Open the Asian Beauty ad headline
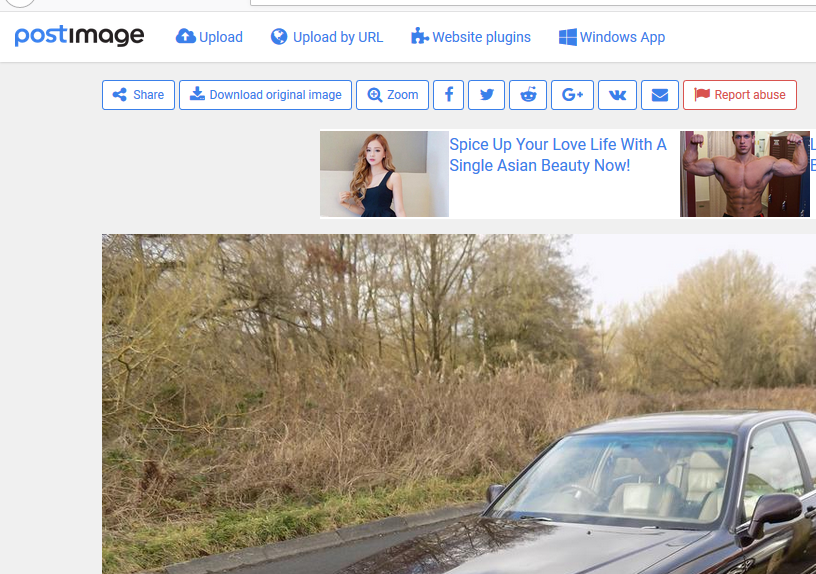Screen dimensions: 816x574 pyautogui.click(x=558, y=155)
